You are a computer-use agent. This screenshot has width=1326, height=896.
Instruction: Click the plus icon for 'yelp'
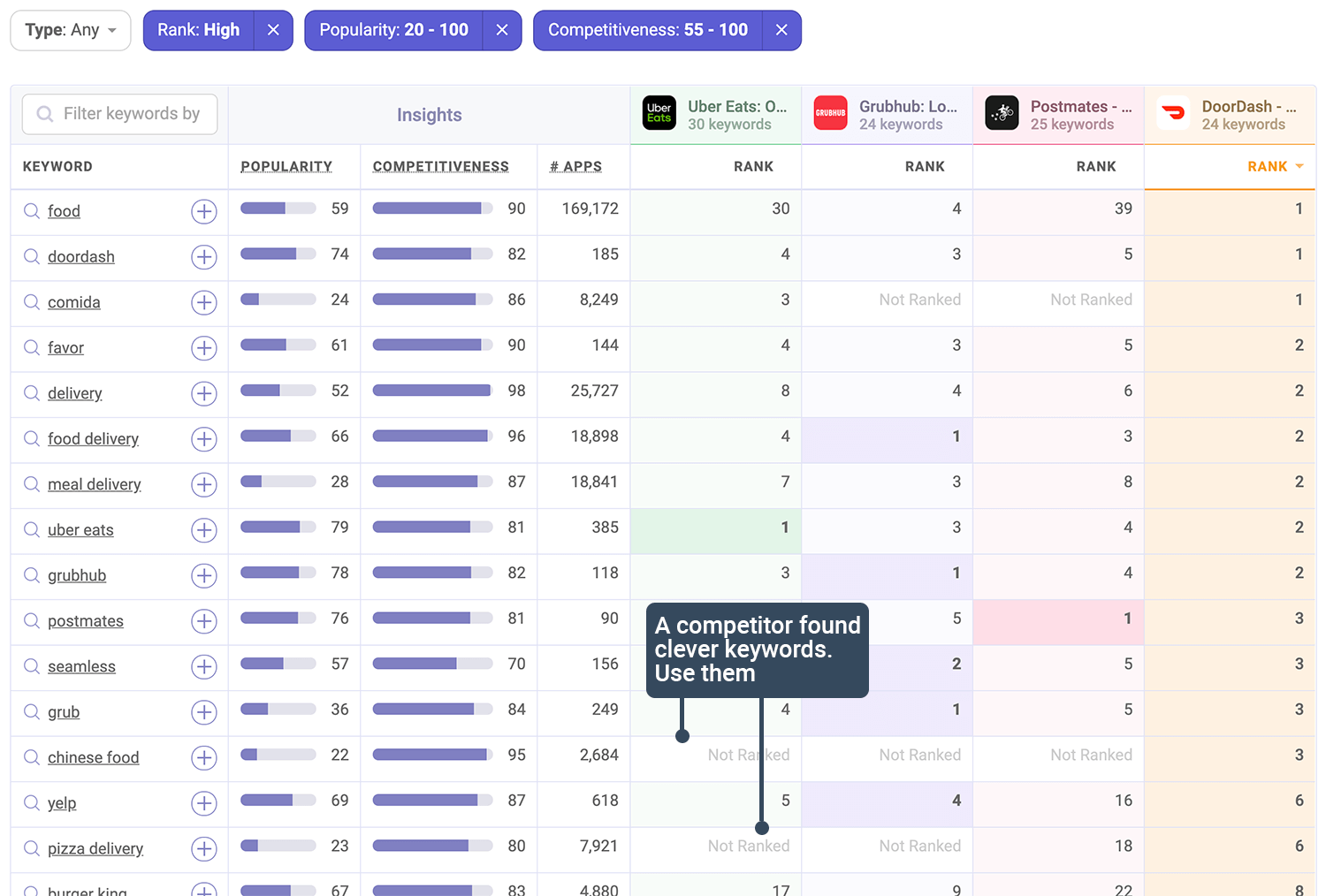coord(204,803)
